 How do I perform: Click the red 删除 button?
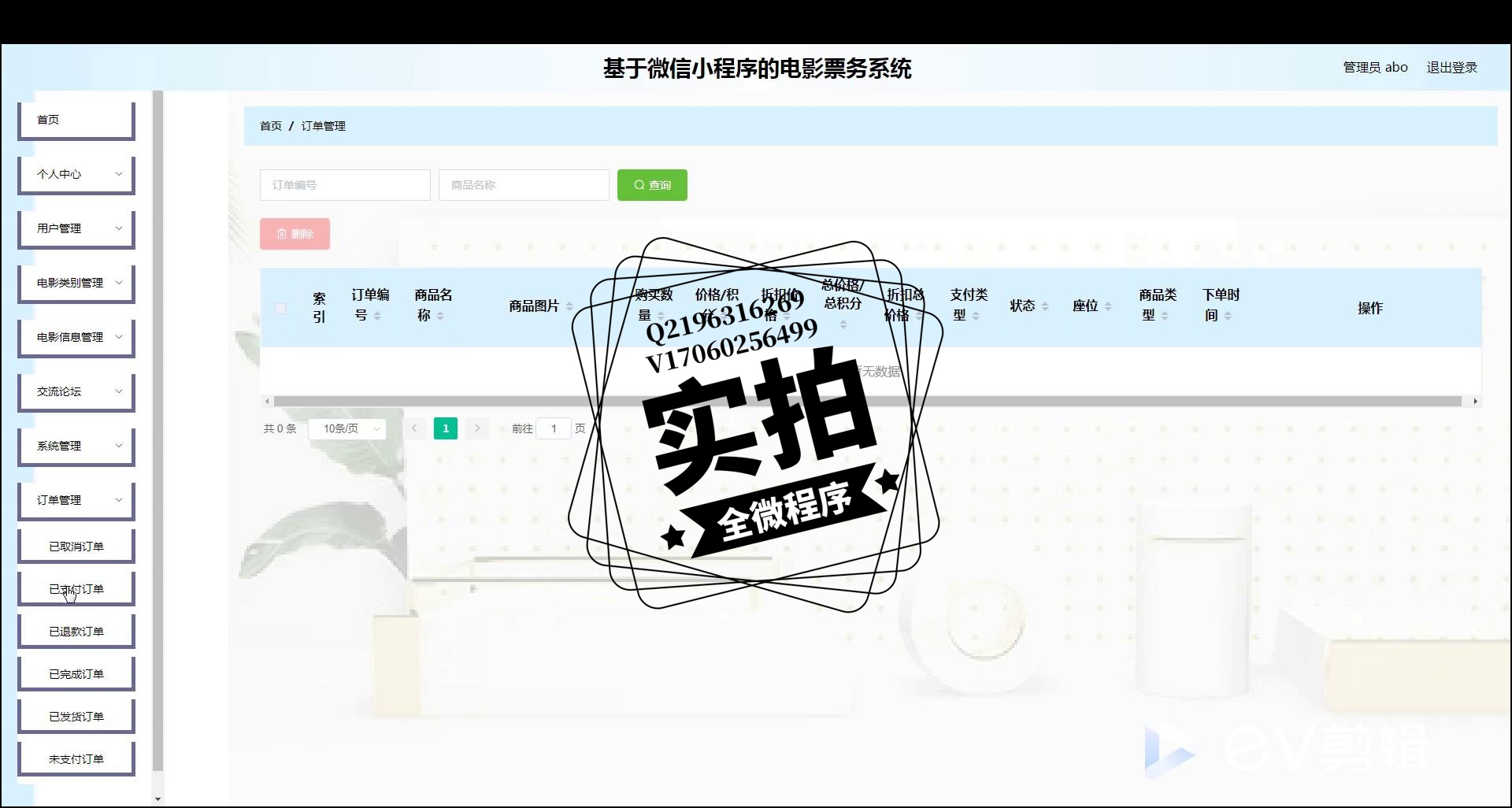295,234
